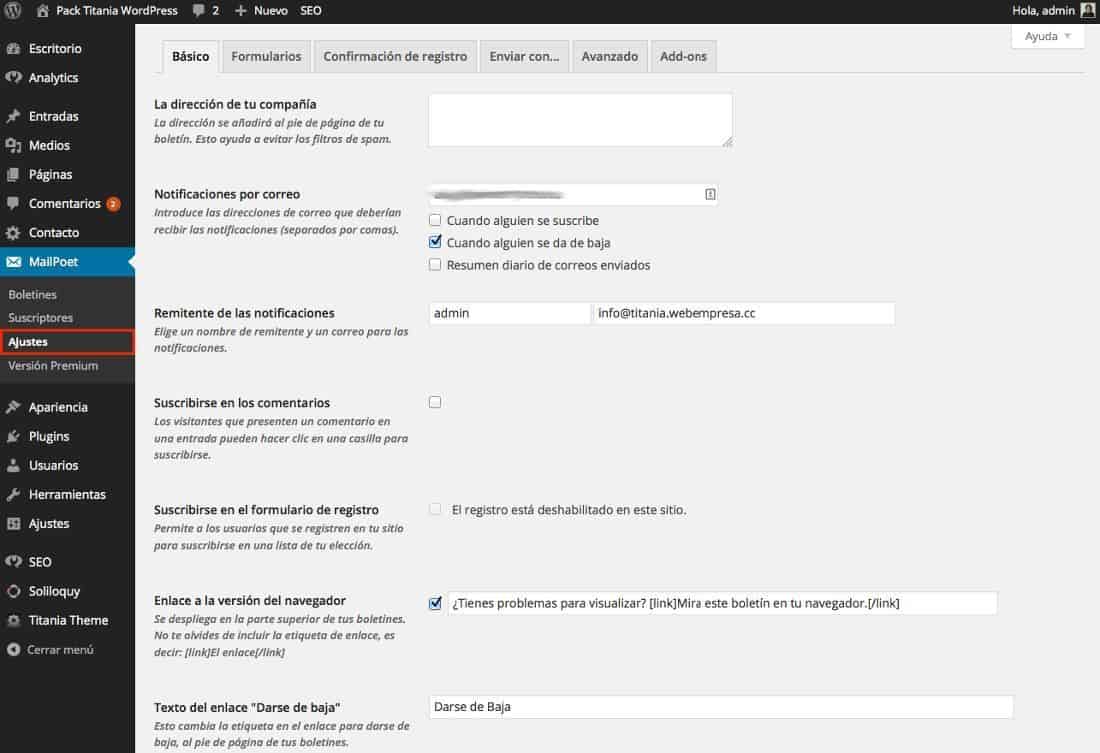Image resolution: width=1100 pixels, height=753 pixels.
Task: Click the disabled registration form checkbox
Action: point(435,509)
